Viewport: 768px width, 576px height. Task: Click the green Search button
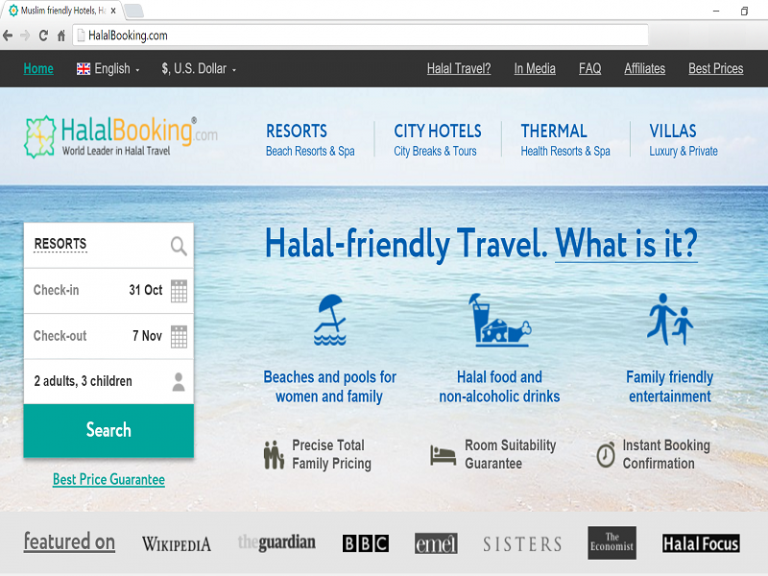109,431
